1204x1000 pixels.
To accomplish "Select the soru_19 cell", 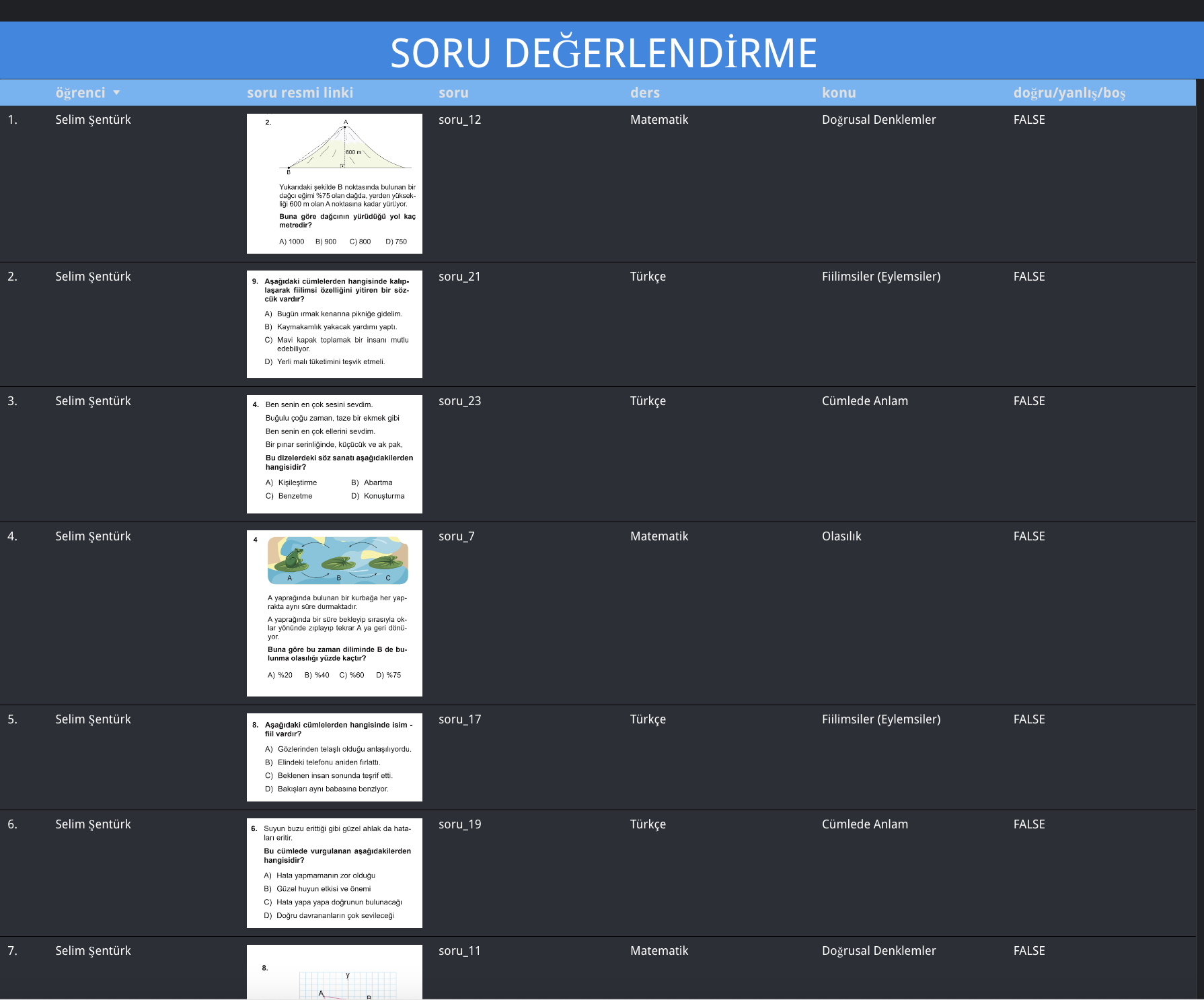I will point(460,824).
